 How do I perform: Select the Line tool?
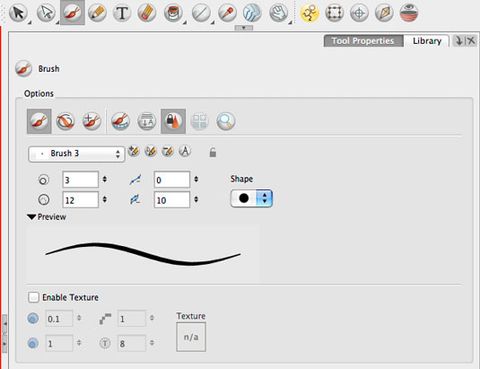tap(201, 13)
